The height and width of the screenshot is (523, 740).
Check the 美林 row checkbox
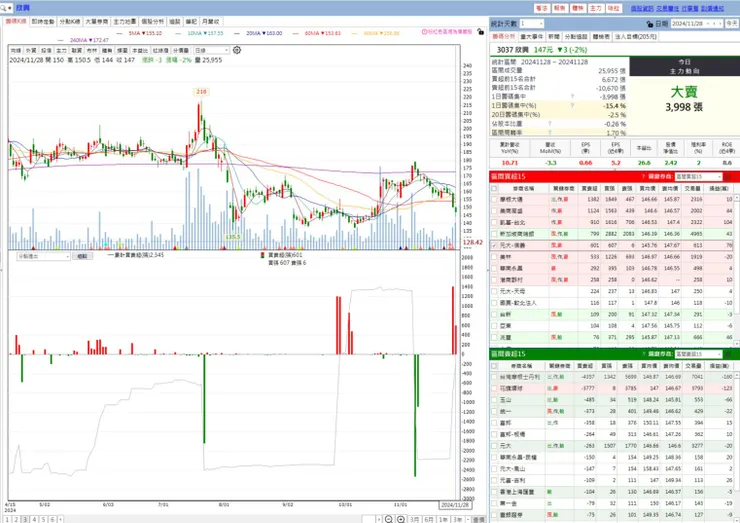(x=494, y=257)
